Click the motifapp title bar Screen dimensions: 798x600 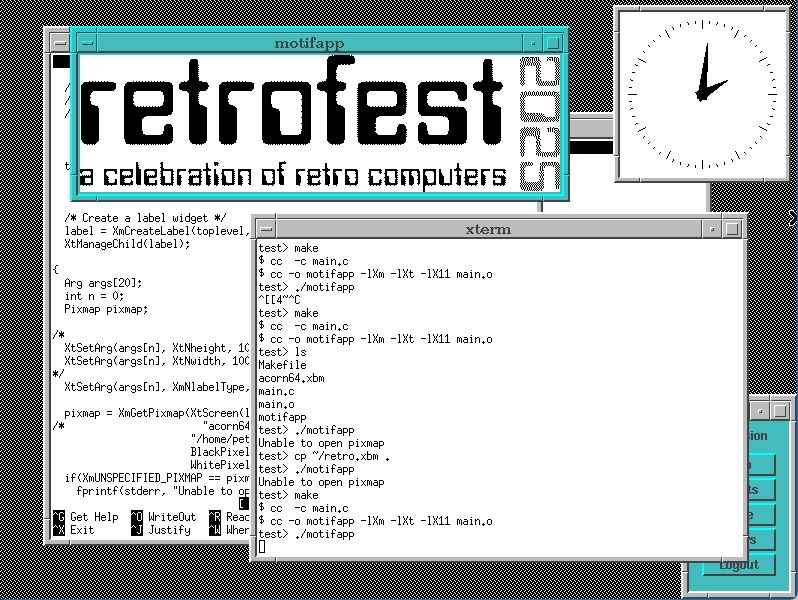click(x=309, y=44)
